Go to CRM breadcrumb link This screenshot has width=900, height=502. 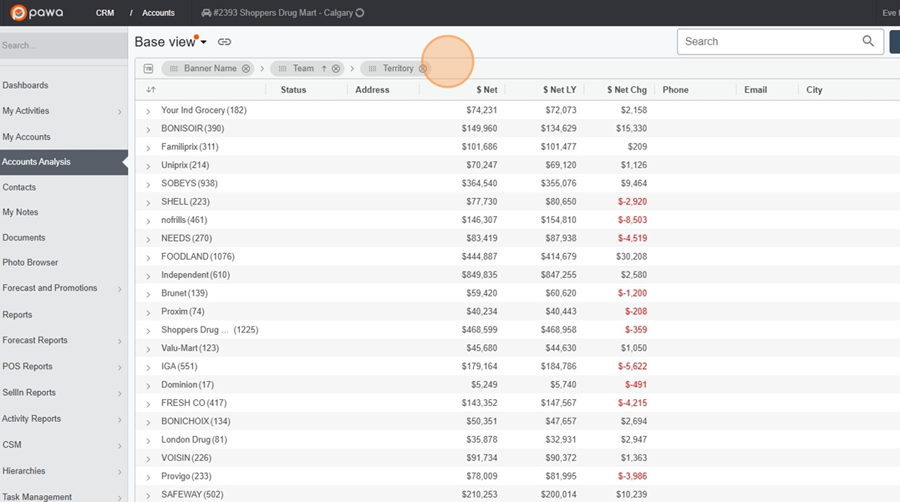pos(105,13)
